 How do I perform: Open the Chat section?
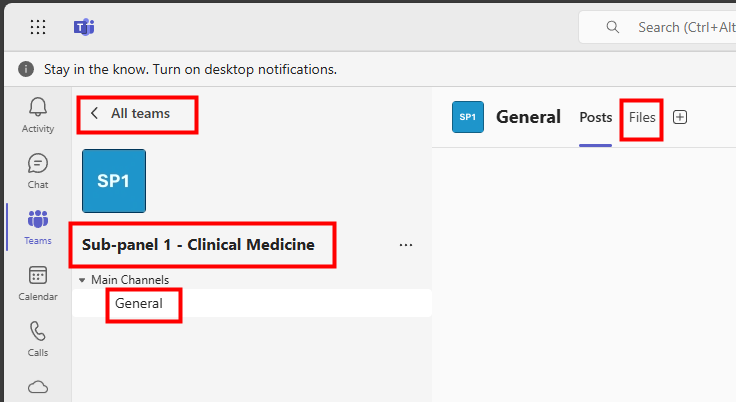coord(38,170)
